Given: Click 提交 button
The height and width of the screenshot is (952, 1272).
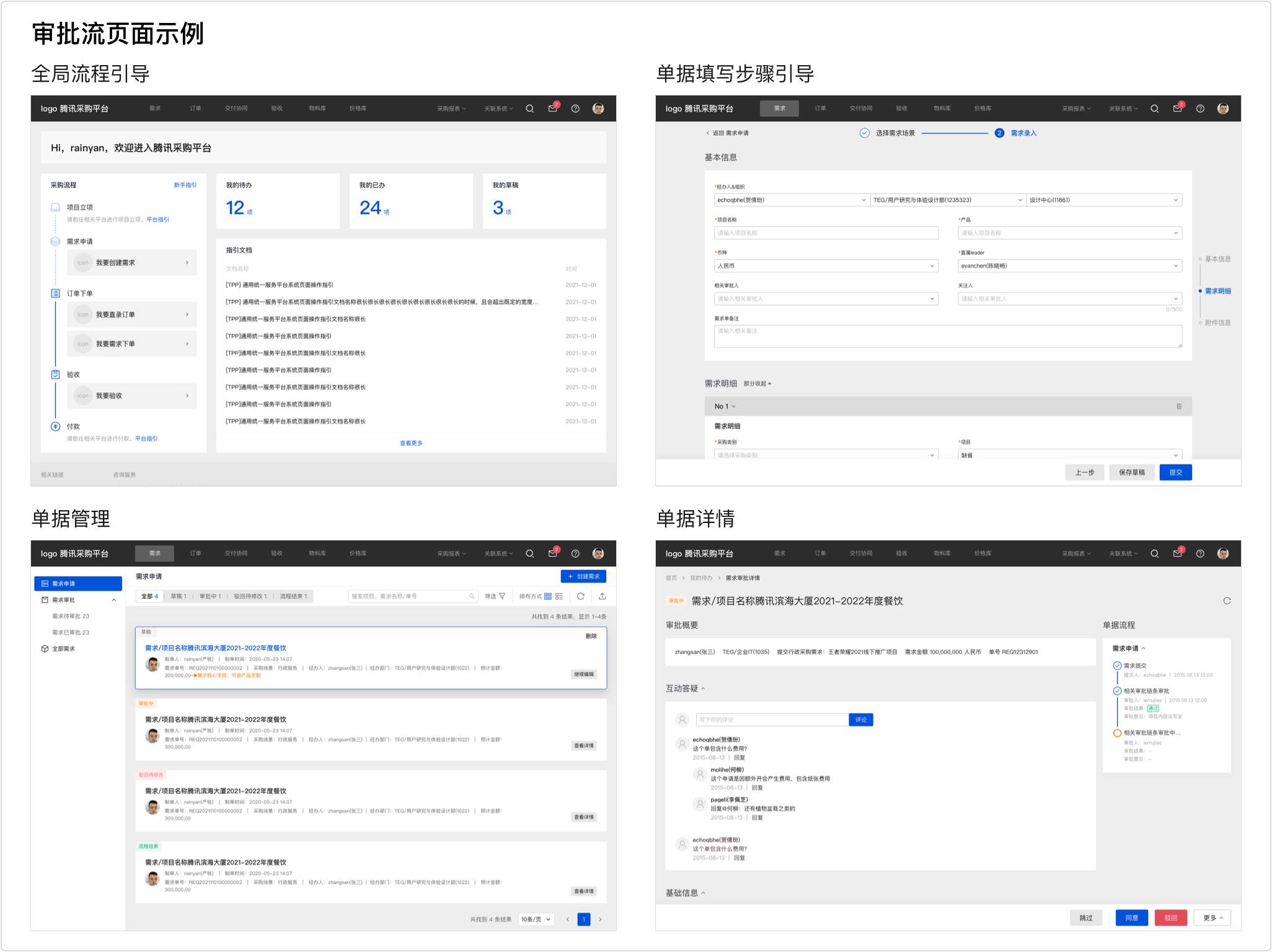Looking at the screenshot, I should pos(1176,472).
